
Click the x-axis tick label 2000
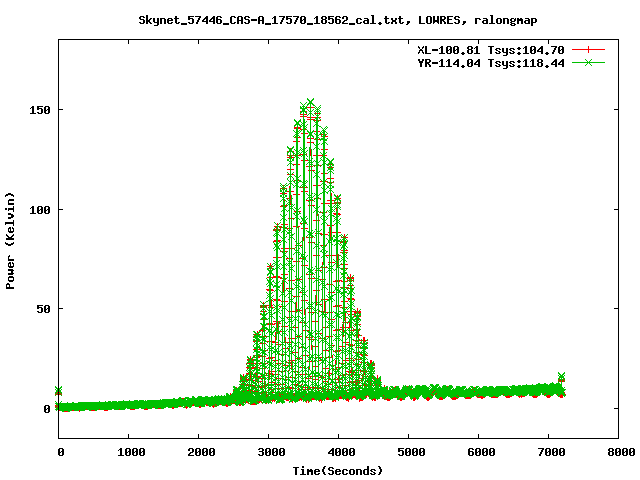[x=201, y=452]
